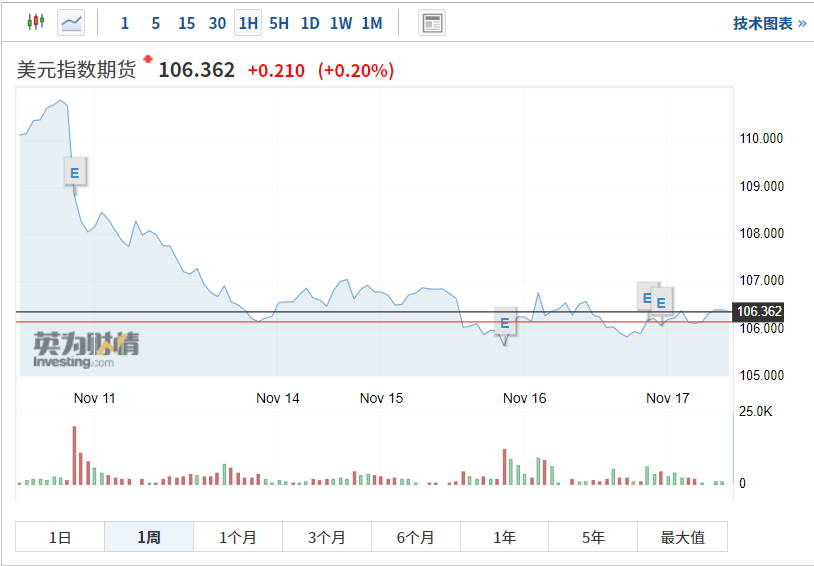Show the 1年 range tab
This screenshot has height=566, width=814.
click(x=505, y=537)
